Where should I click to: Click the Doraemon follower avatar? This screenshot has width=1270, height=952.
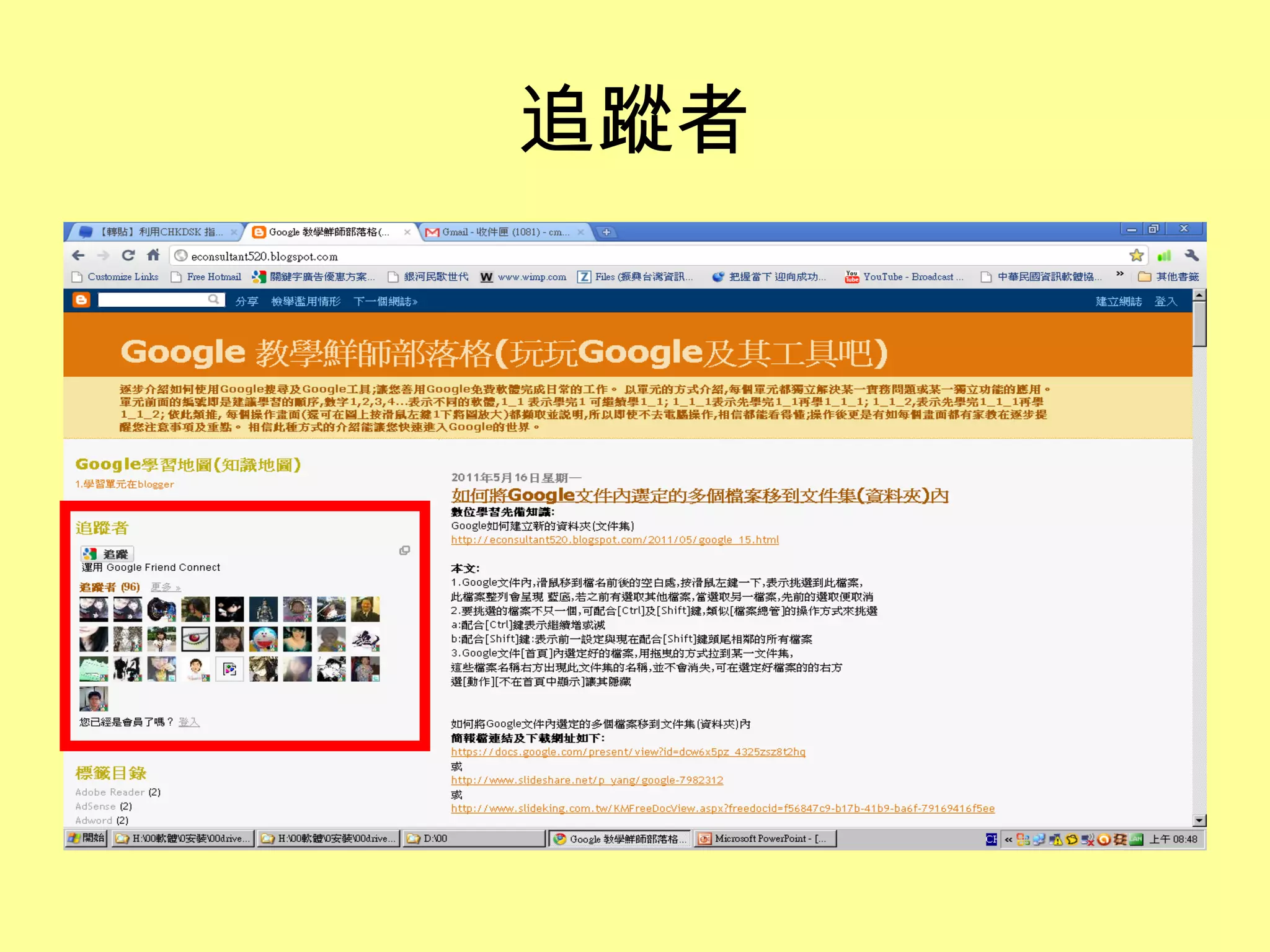[264, 639]
